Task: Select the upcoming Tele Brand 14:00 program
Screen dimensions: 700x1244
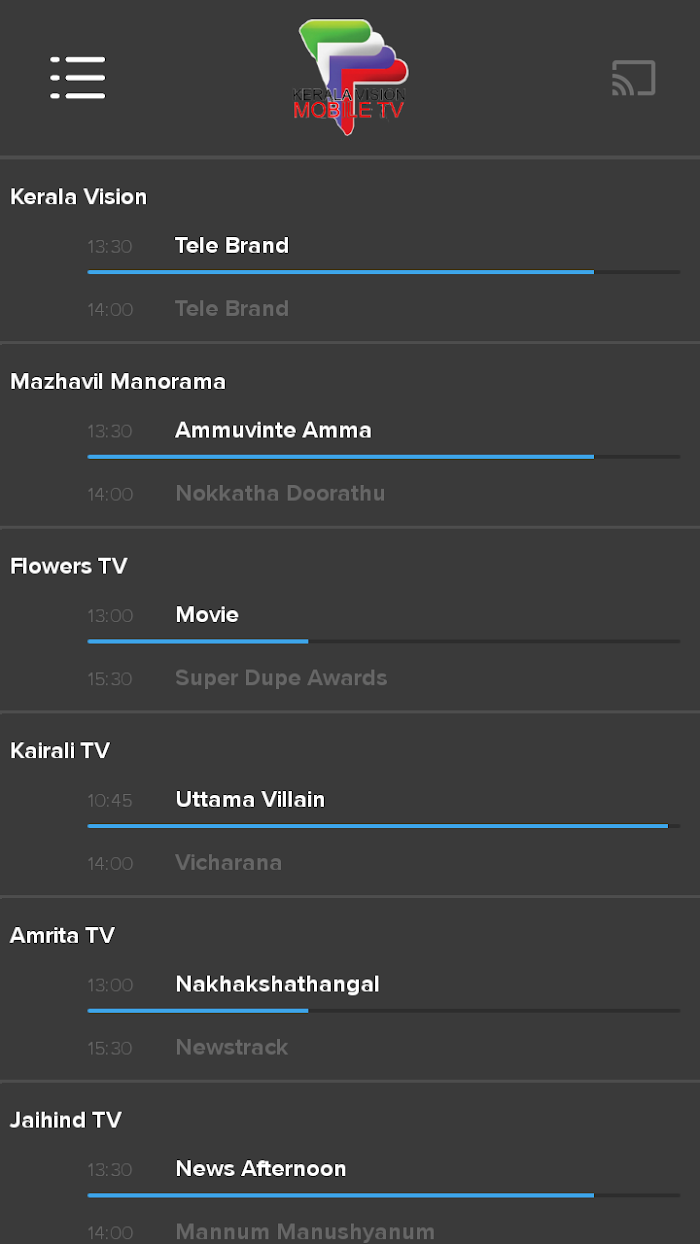Action: [x=232, y=309]
